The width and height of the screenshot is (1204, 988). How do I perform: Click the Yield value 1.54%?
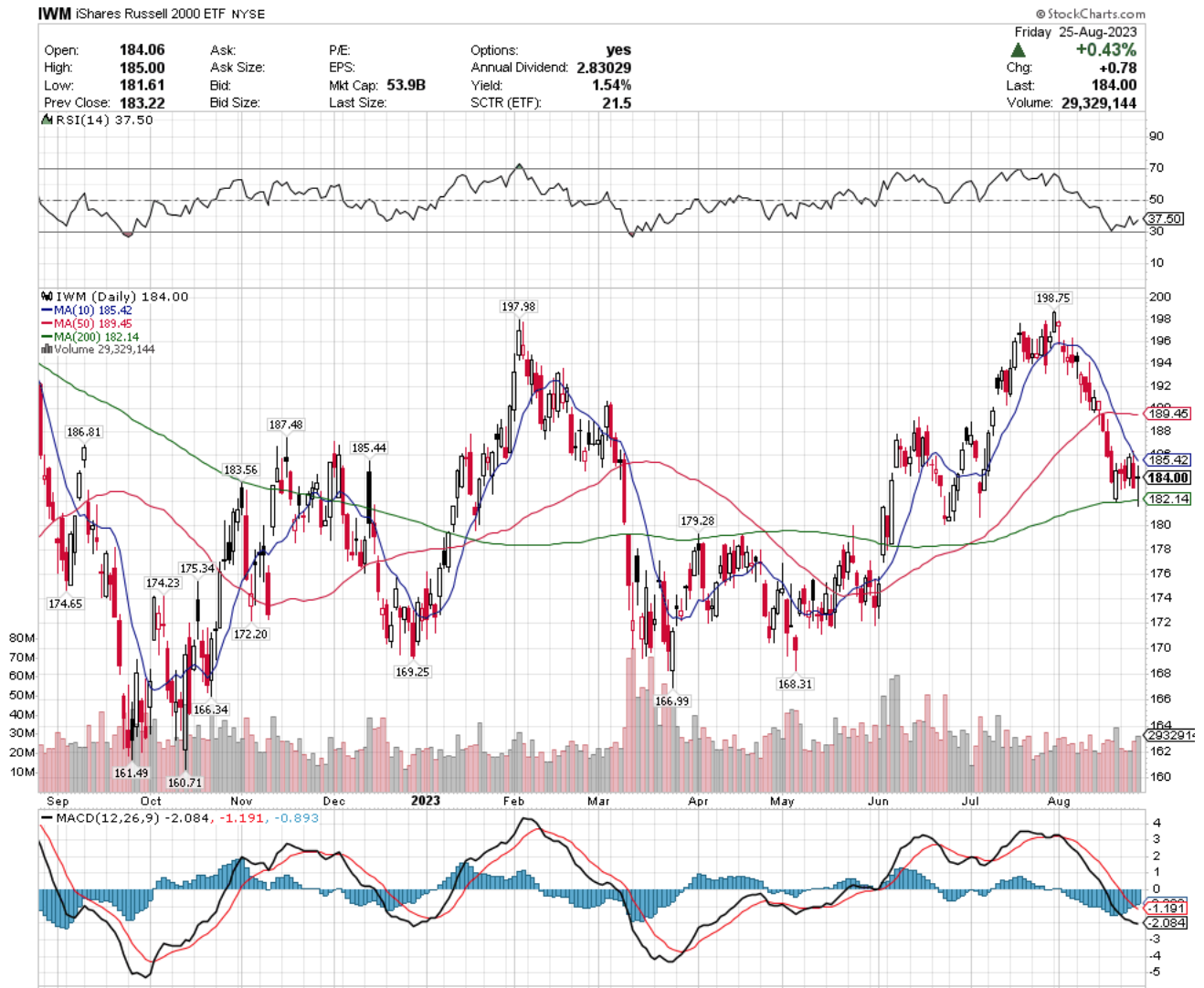(x=612, y=85)
